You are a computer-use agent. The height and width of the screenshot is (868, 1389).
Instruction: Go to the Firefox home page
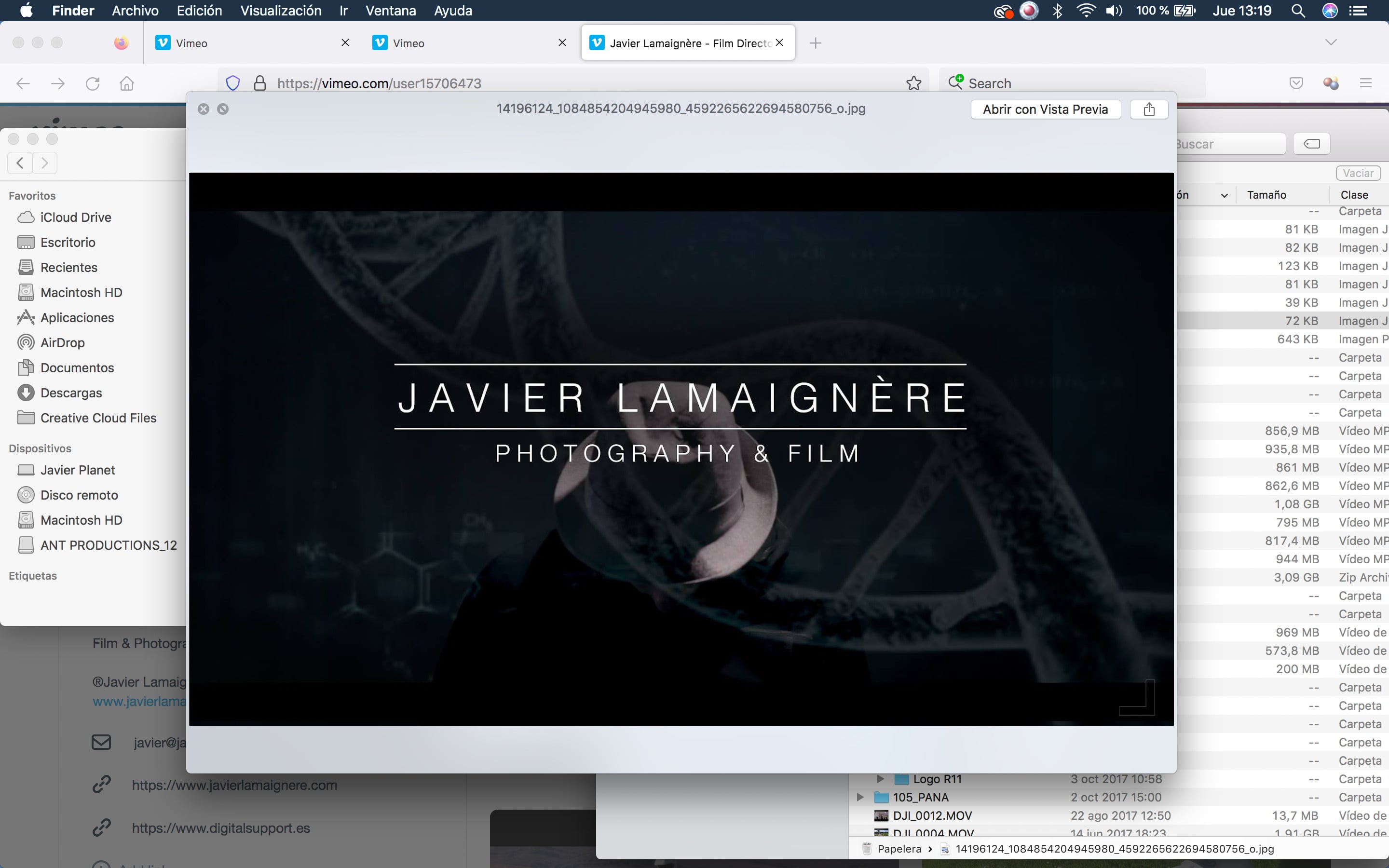point(127,84)
